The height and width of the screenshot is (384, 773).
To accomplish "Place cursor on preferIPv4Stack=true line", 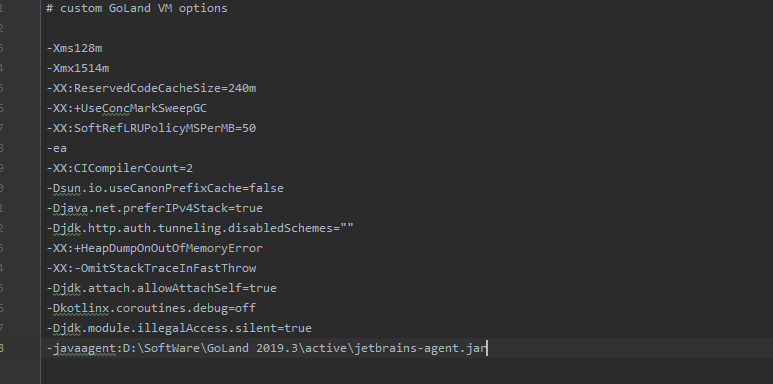I will (155, 208).
